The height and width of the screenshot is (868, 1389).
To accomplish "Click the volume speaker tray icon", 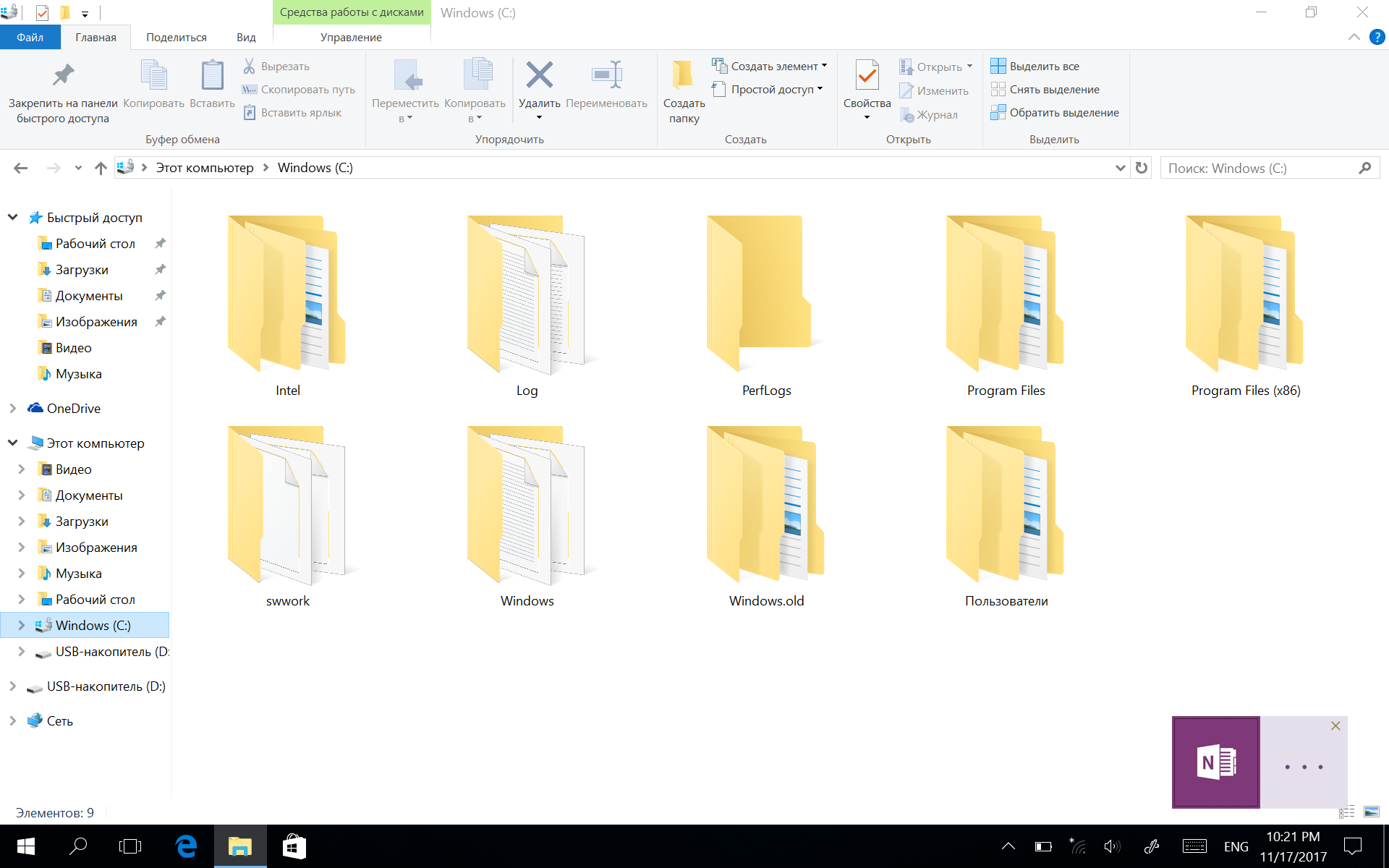I will click(1112, 846).
